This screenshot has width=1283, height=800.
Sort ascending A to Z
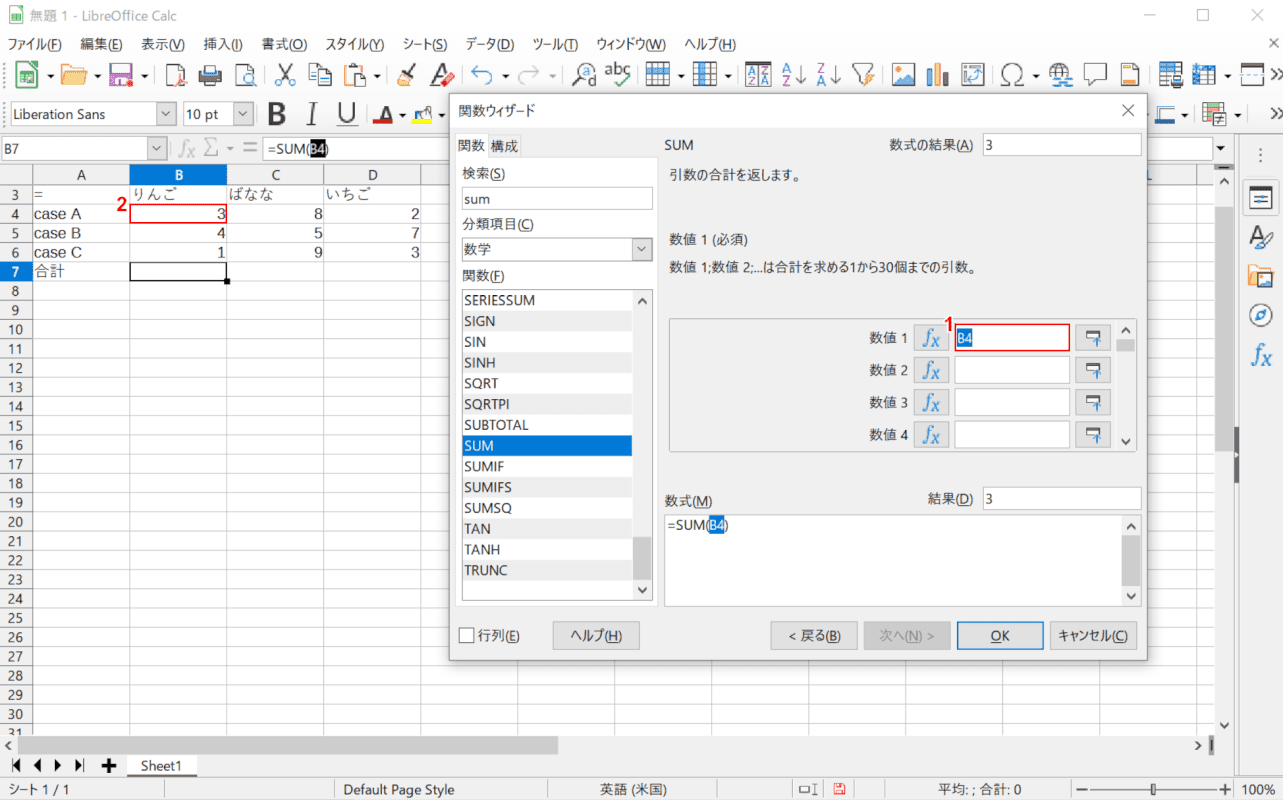tap(793, 74)
